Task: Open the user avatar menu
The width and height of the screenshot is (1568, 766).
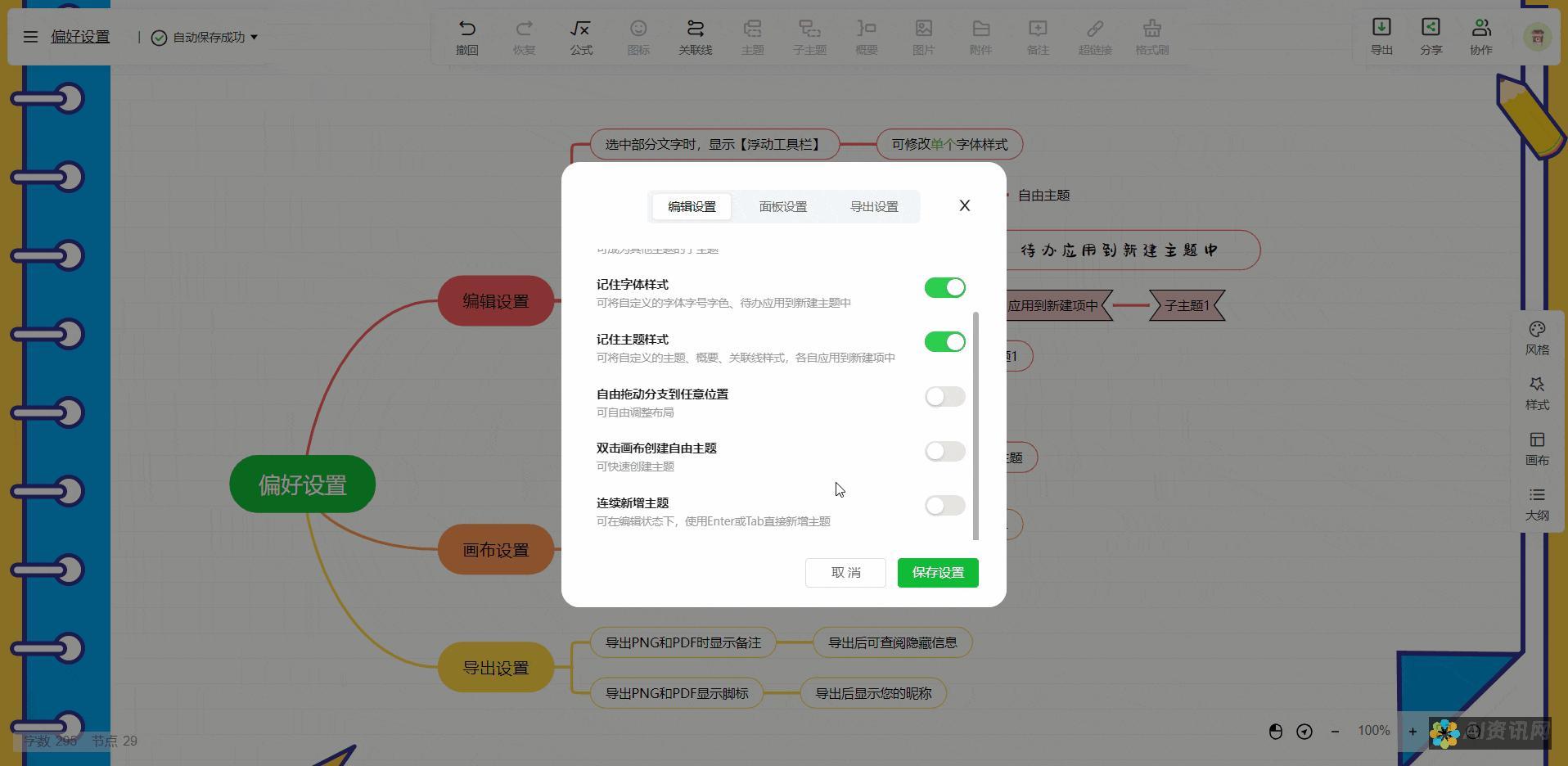Action: [x=1538, y=37]
